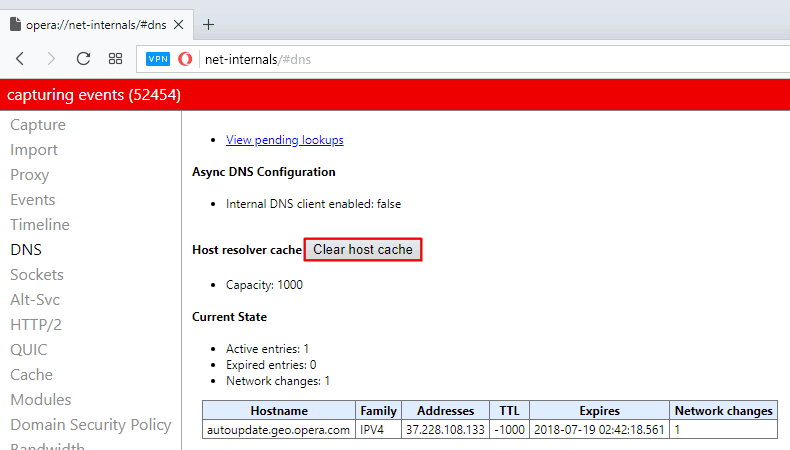This screenshot has height=450, width=790.
Task: Click the Host resolver cache label
Action: pos(247,250)
